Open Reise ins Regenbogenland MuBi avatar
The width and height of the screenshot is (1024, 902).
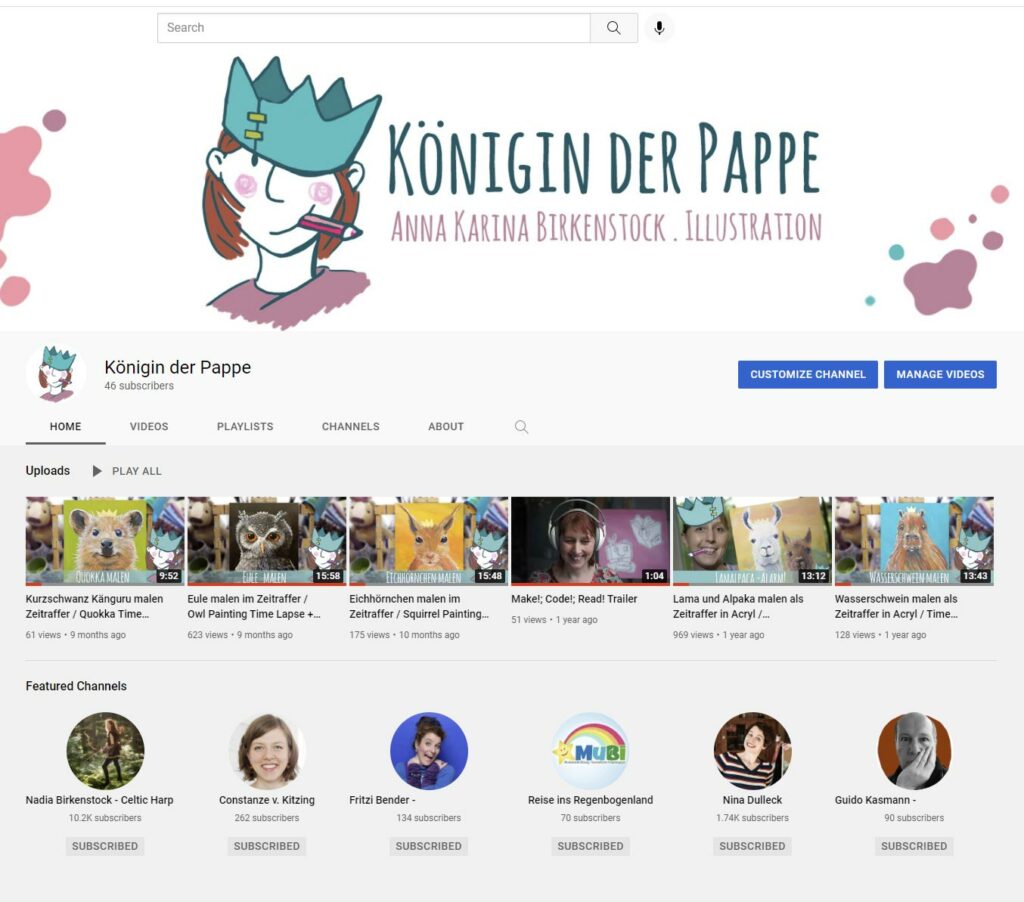tap(590, 750)
